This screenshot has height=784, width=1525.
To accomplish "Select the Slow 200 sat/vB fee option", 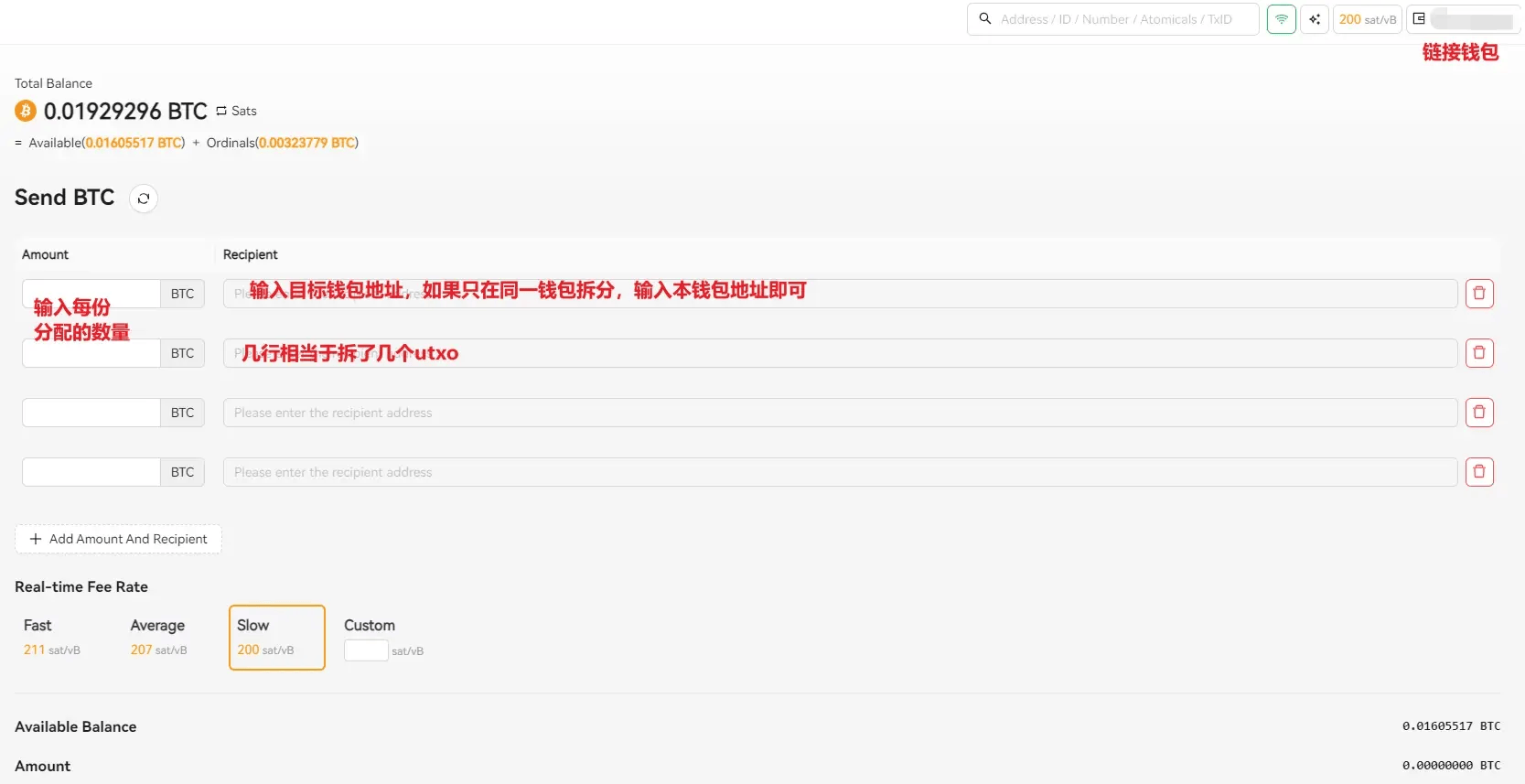I will tap(276, 637).
